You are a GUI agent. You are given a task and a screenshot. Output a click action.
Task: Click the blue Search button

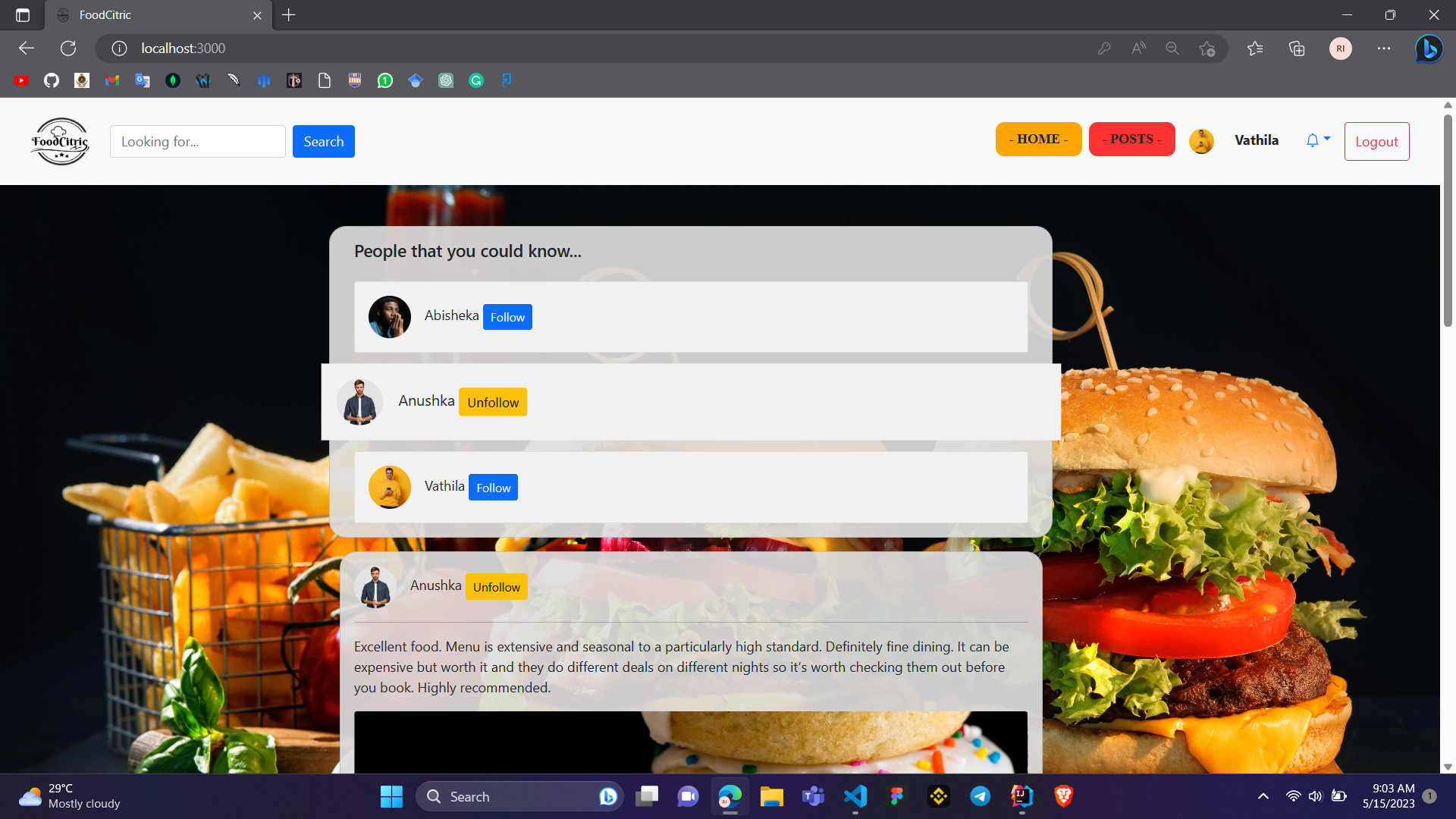click(x=324, y=142)
